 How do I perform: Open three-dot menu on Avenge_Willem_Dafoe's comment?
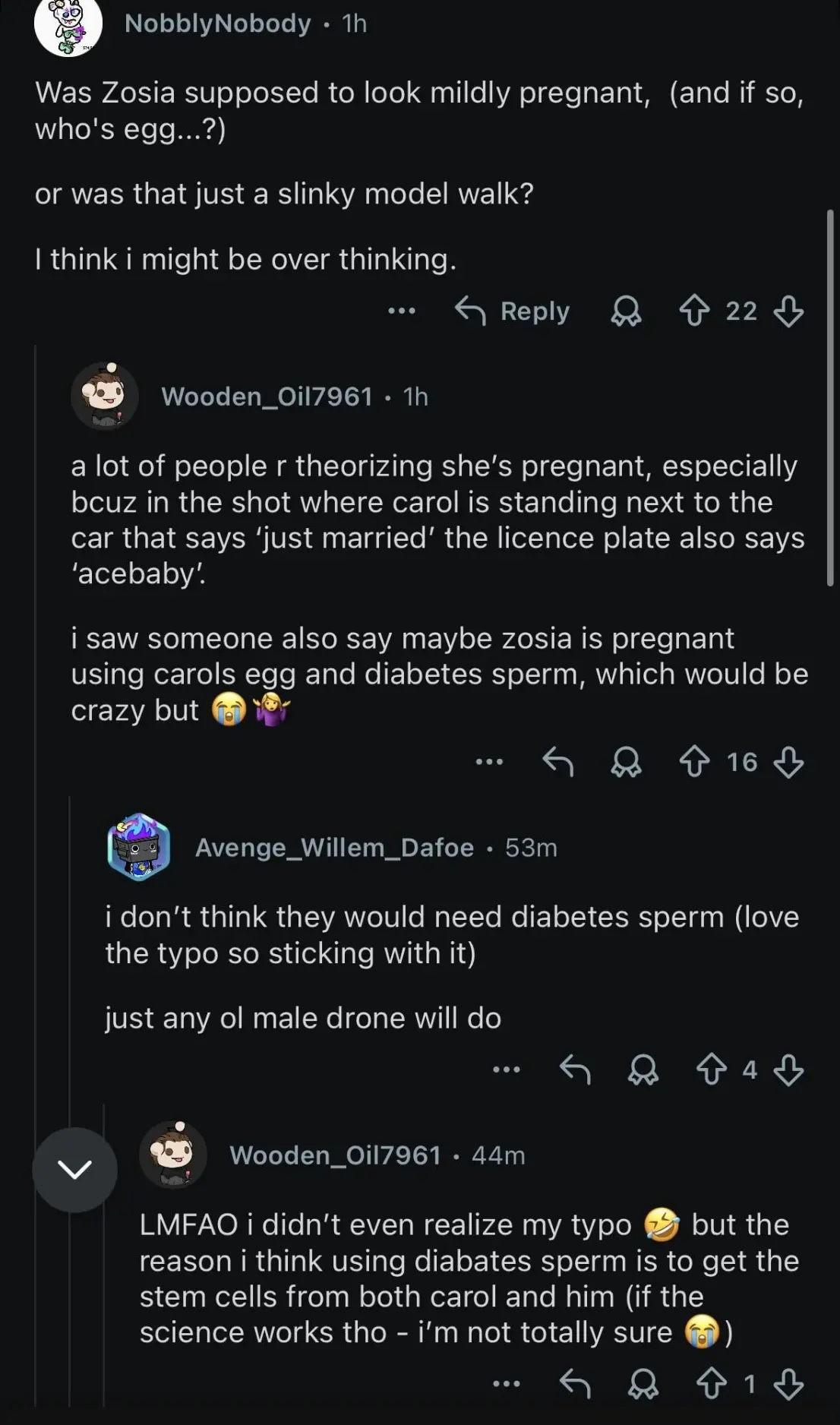point(507,1070)
